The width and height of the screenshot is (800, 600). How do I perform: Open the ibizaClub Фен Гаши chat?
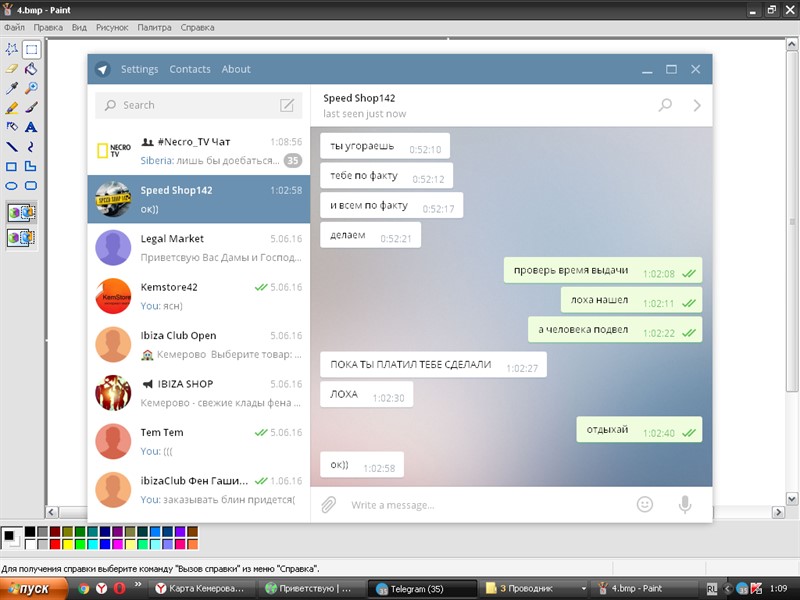[198, 490]
